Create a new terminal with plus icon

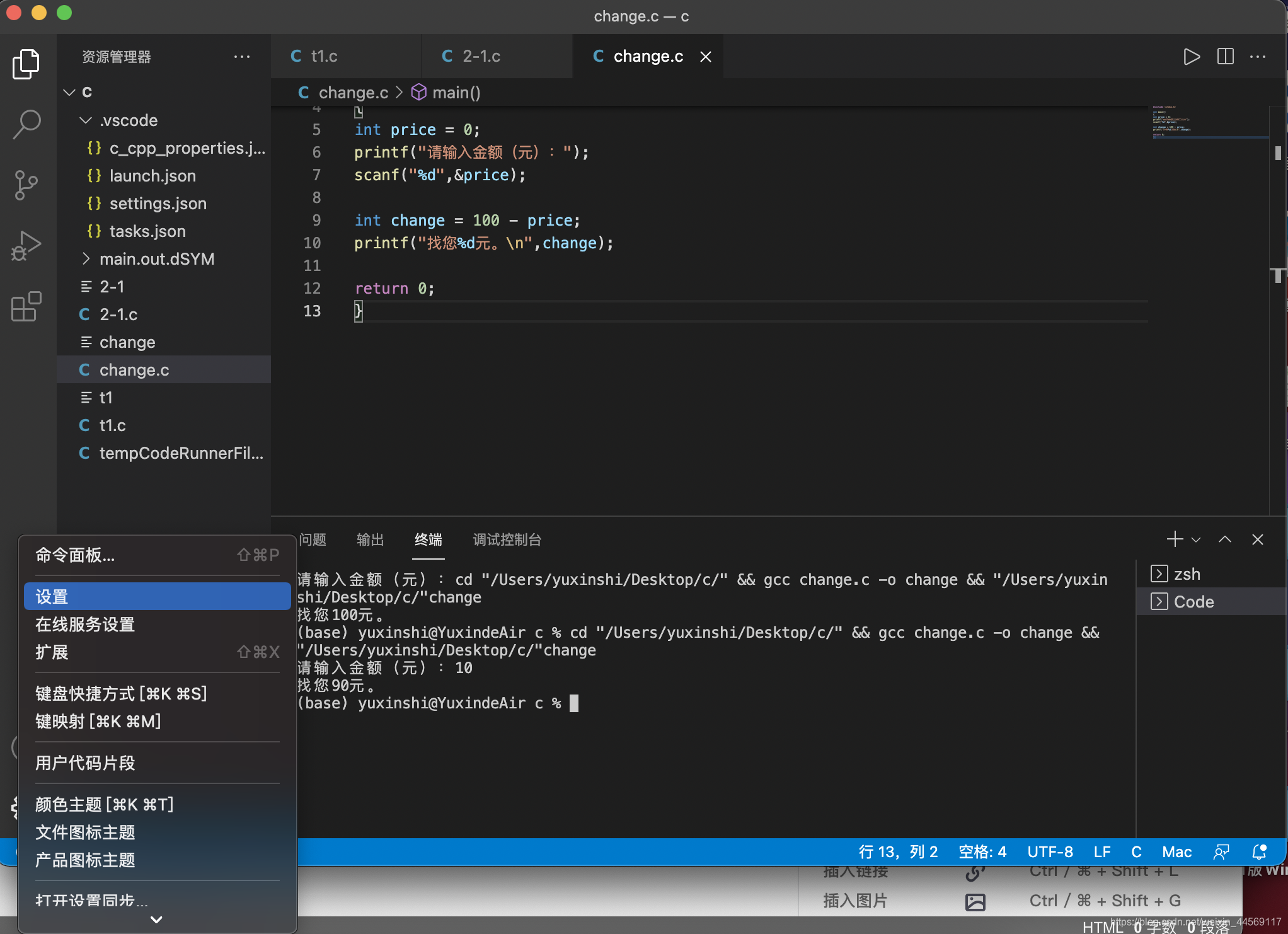pyautogui.click(x=1175, y=539)
